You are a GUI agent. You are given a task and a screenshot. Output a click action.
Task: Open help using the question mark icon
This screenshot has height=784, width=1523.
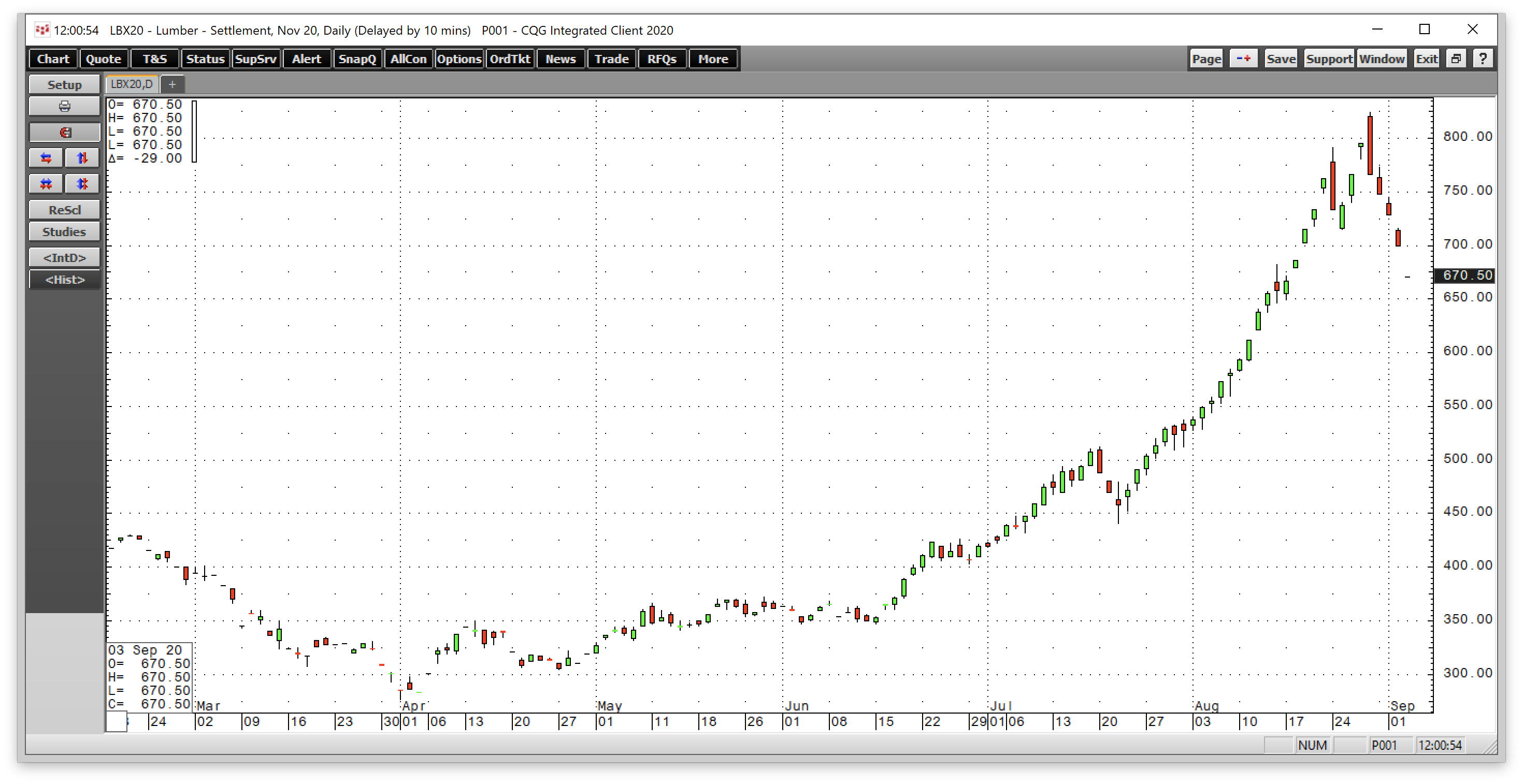click(x=1484, y=58)
